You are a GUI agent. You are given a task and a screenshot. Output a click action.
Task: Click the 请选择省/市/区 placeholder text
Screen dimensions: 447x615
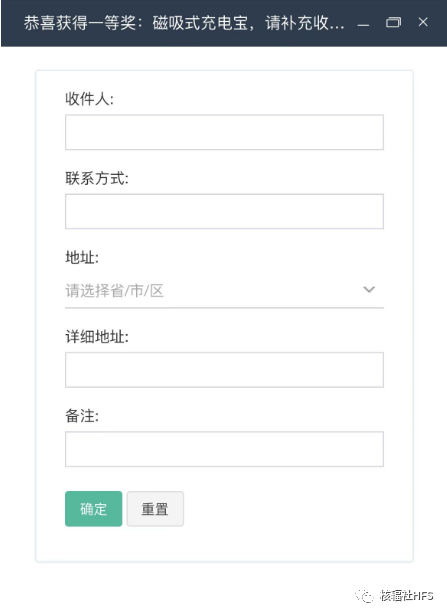[114, 291]
